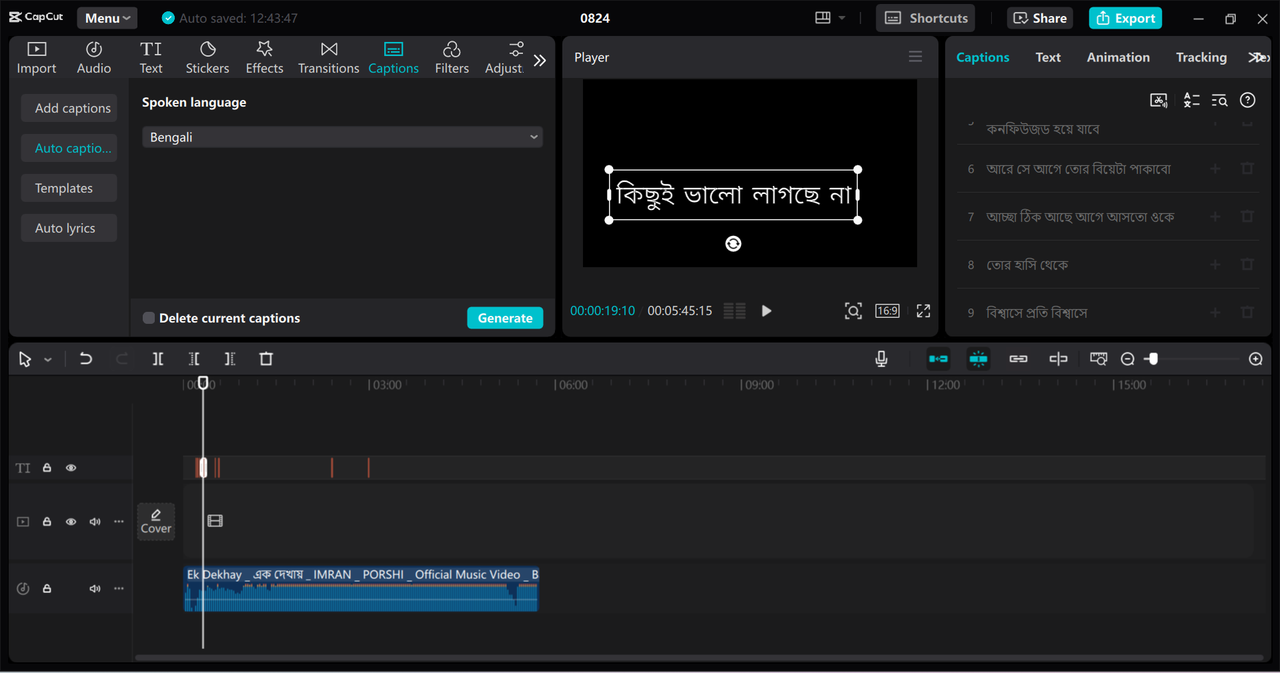Screen dimensions: 1280x673
Task: Choose the Select cursor tool
Action: click(25, 359)
